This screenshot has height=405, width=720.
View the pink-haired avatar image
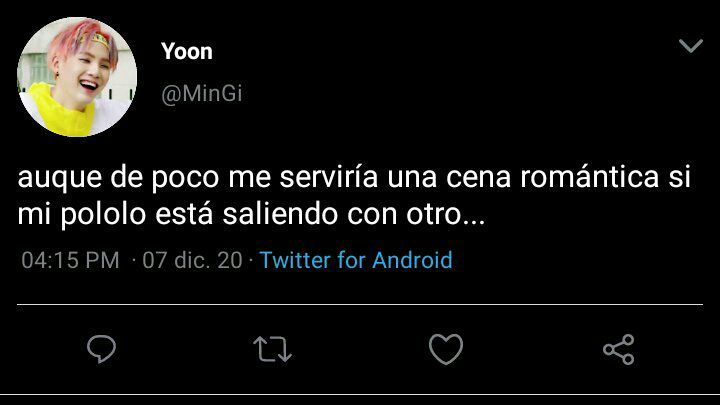pos(77,77)
